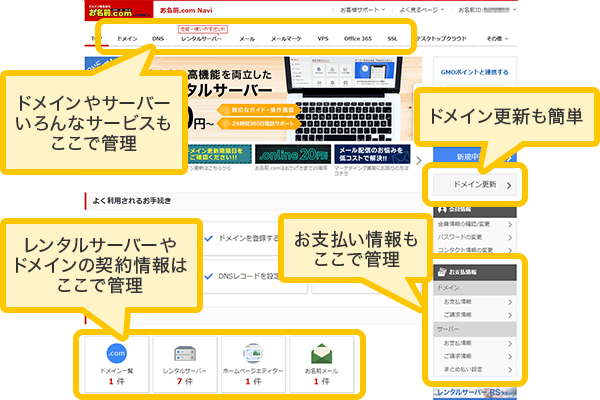
Task: Click the お名前.com logo
Action: click(x=119, y=10)
